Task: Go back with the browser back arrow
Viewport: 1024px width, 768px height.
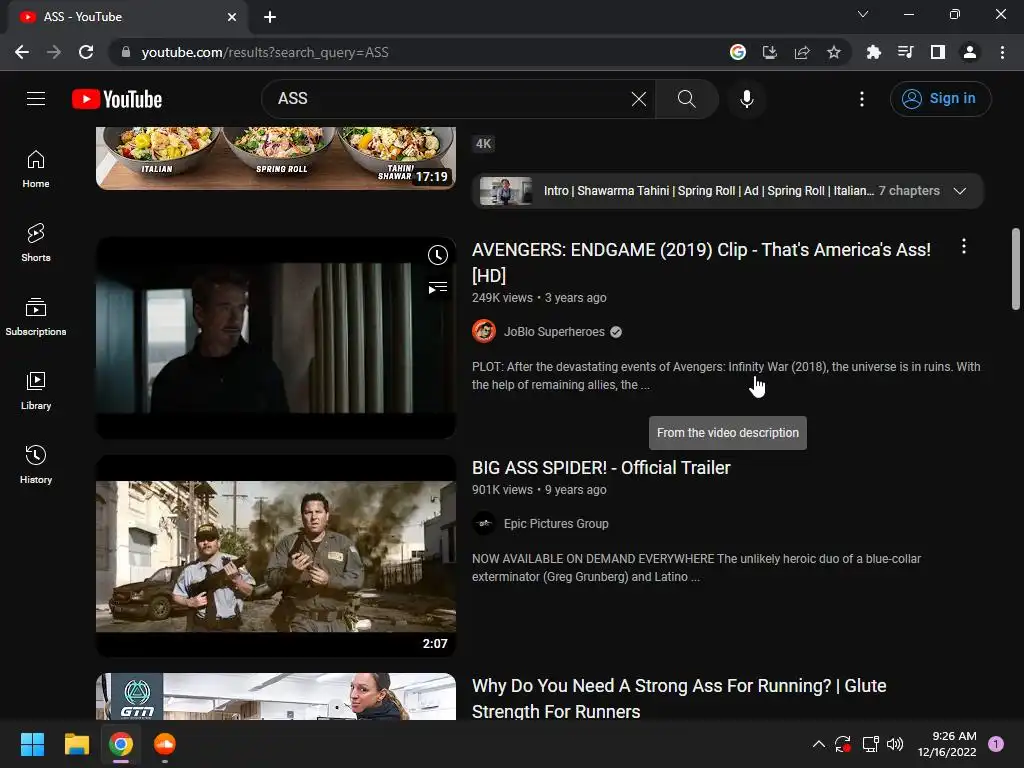Action: coord(22,52)
